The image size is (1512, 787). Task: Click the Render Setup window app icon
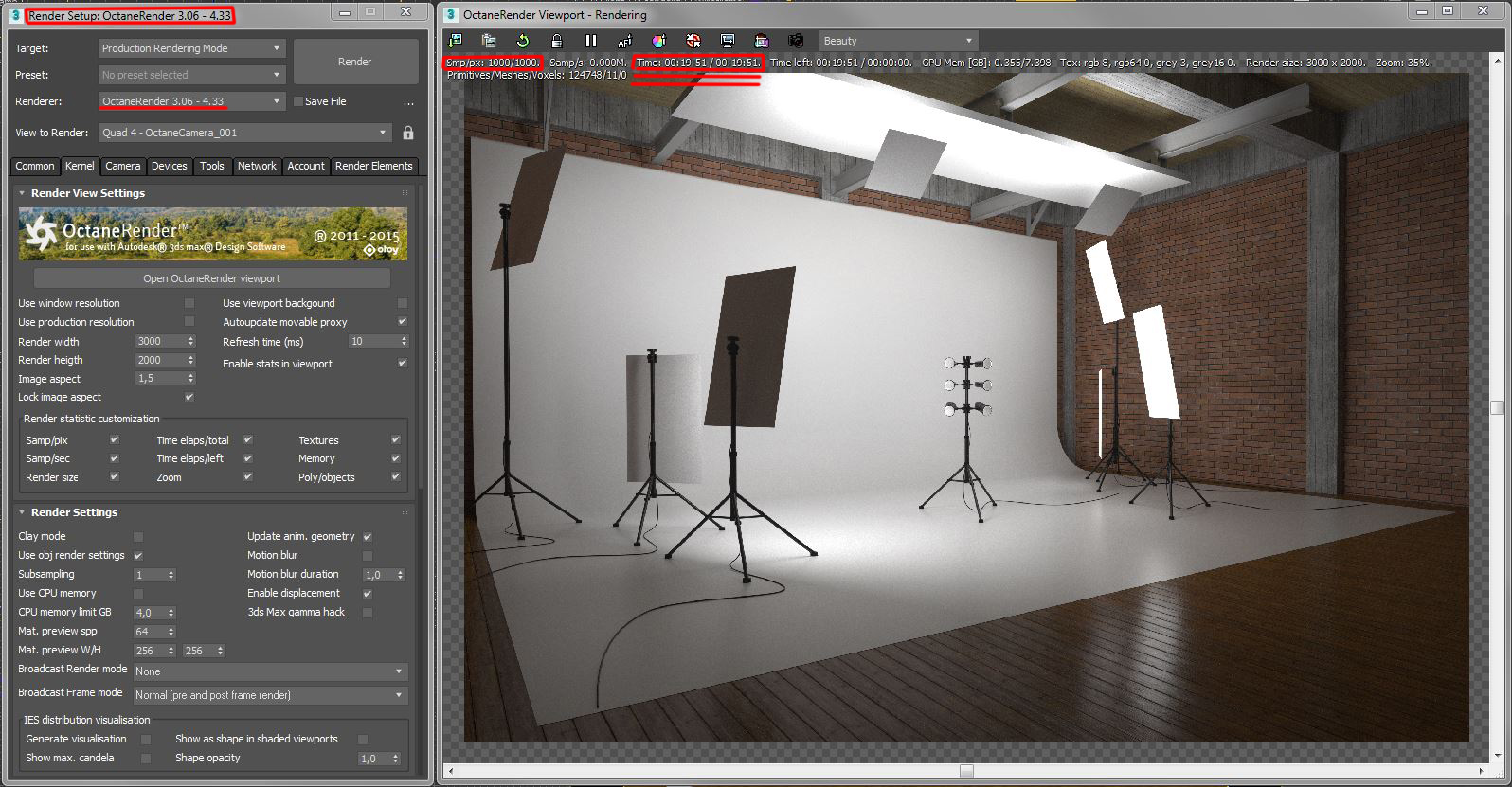[x=15, y=15]
